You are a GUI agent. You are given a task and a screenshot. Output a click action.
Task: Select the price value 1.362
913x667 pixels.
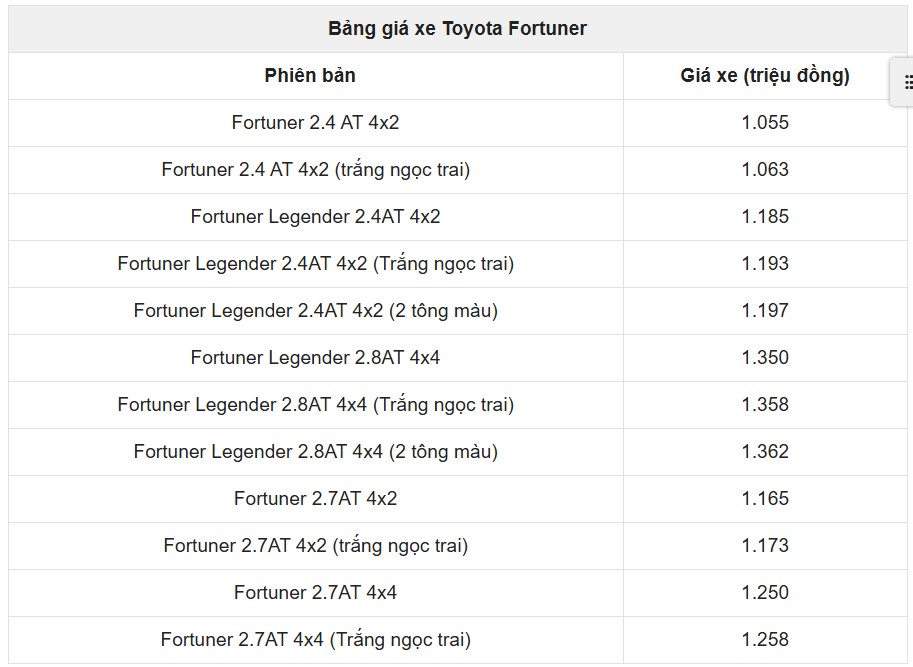coord(765,452)
